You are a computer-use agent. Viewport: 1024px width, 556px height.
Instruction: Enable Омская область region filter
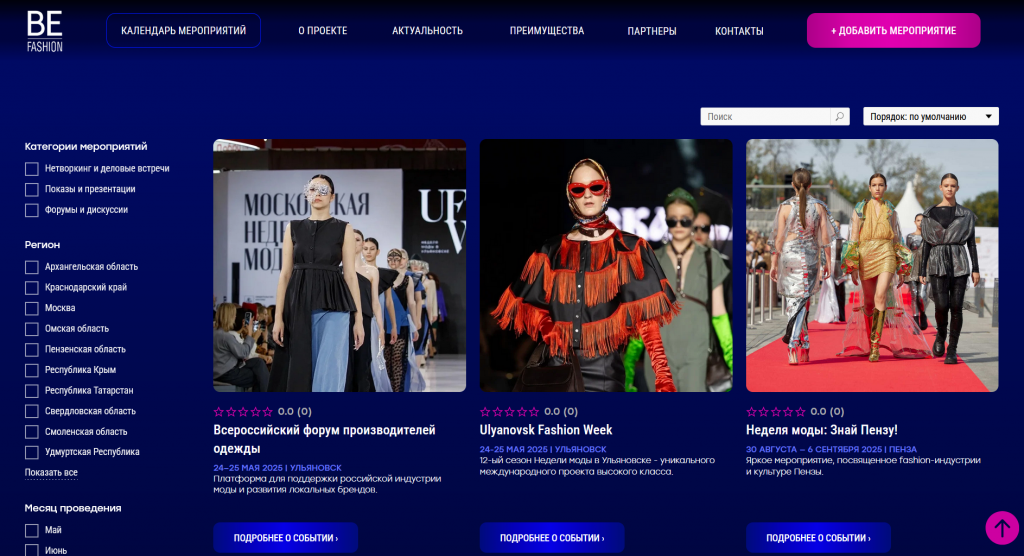pyautogui.click(x=31, y=329)
